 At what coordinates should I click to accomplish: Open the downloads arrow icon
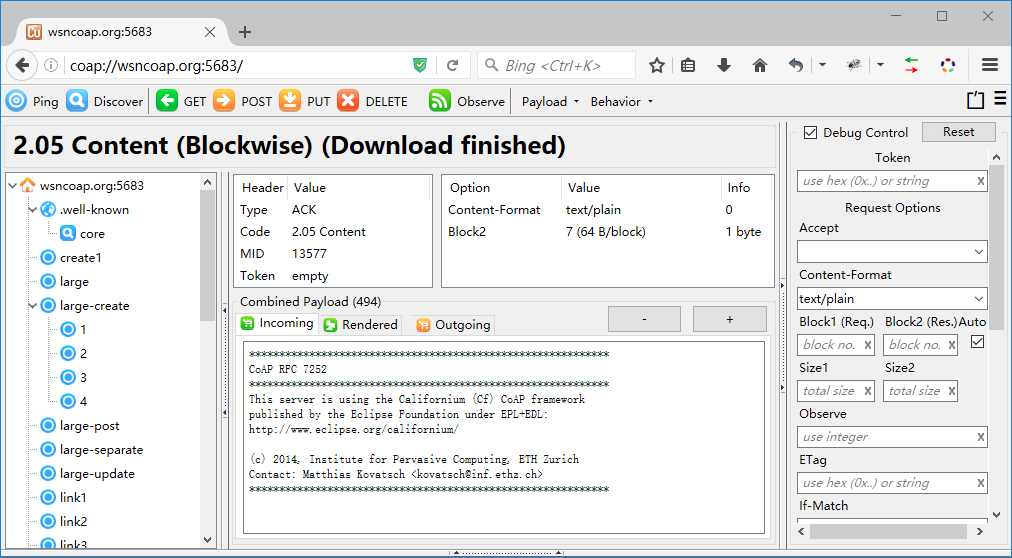tap(724, 65)
